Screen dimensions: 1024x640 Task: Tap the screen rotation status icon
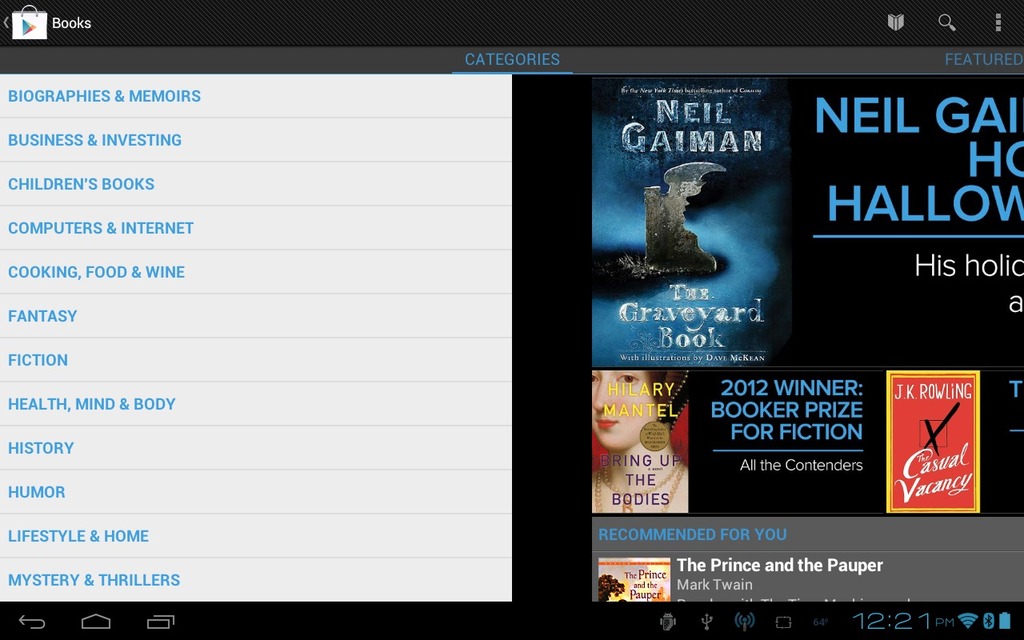[x=783, y=622]
